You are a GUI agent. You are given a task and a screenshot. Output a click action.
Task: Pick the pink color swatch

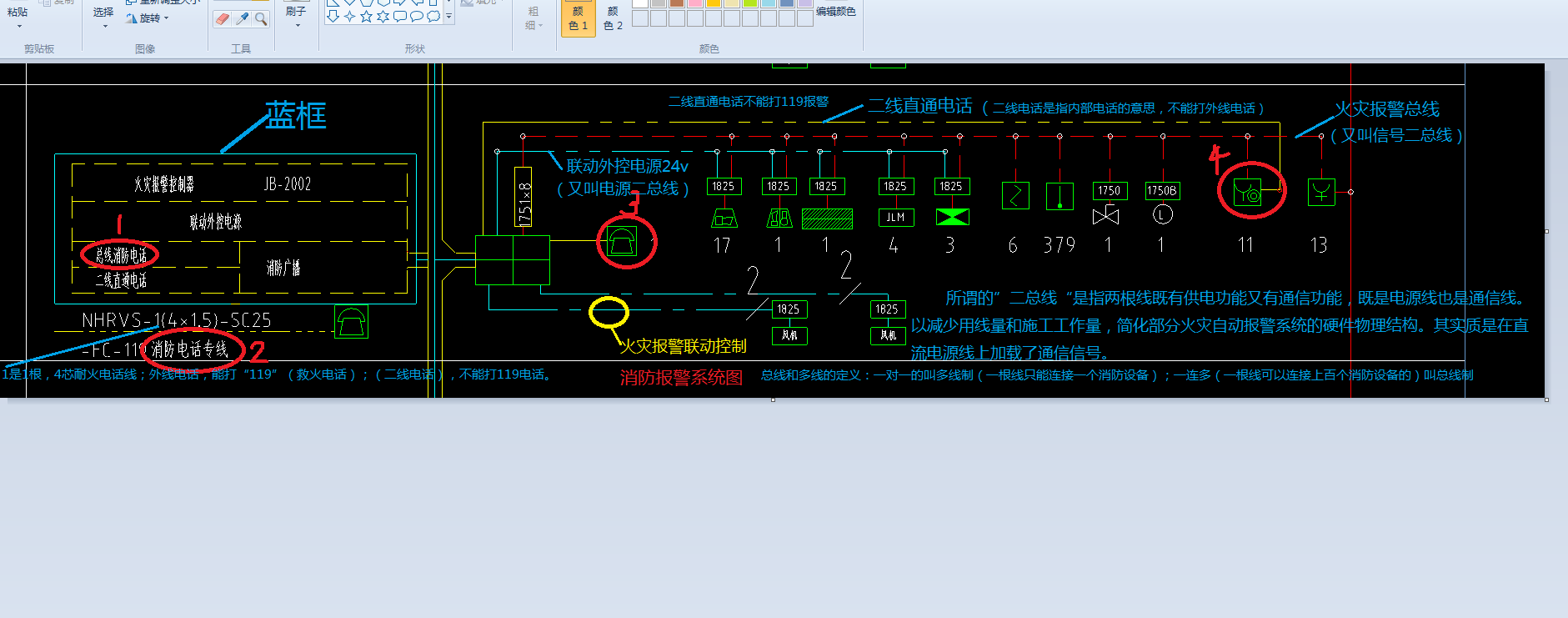[x=695, y=3]
